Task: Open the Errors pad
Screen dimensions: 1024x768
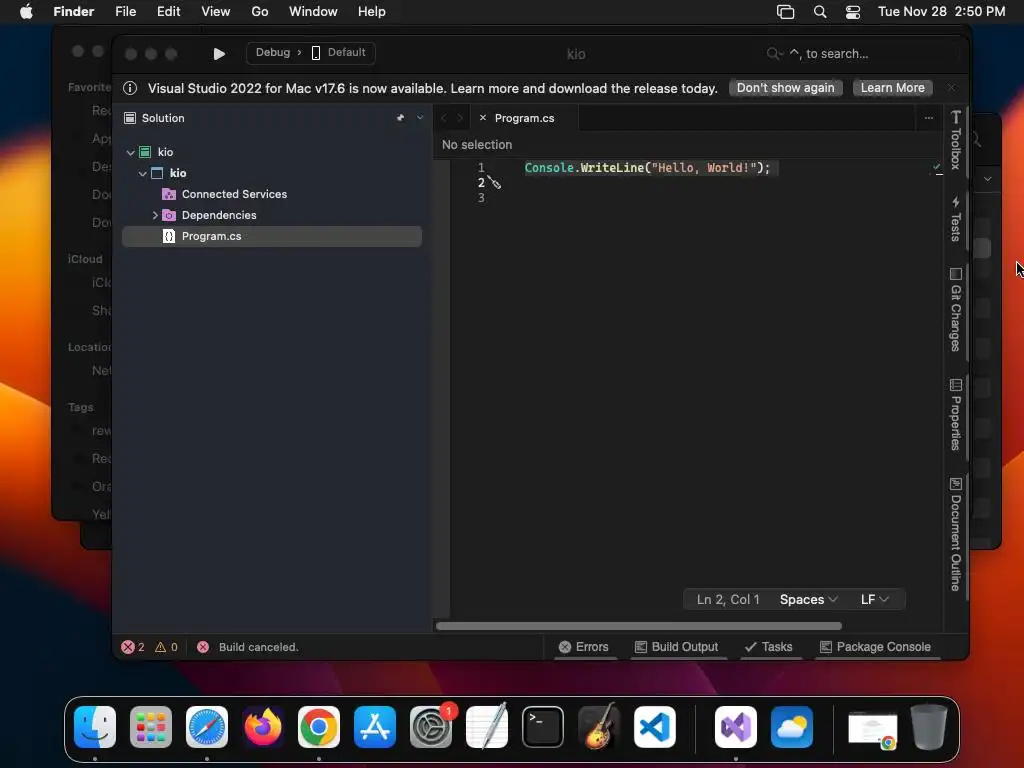Action: (x=584, y=647)
